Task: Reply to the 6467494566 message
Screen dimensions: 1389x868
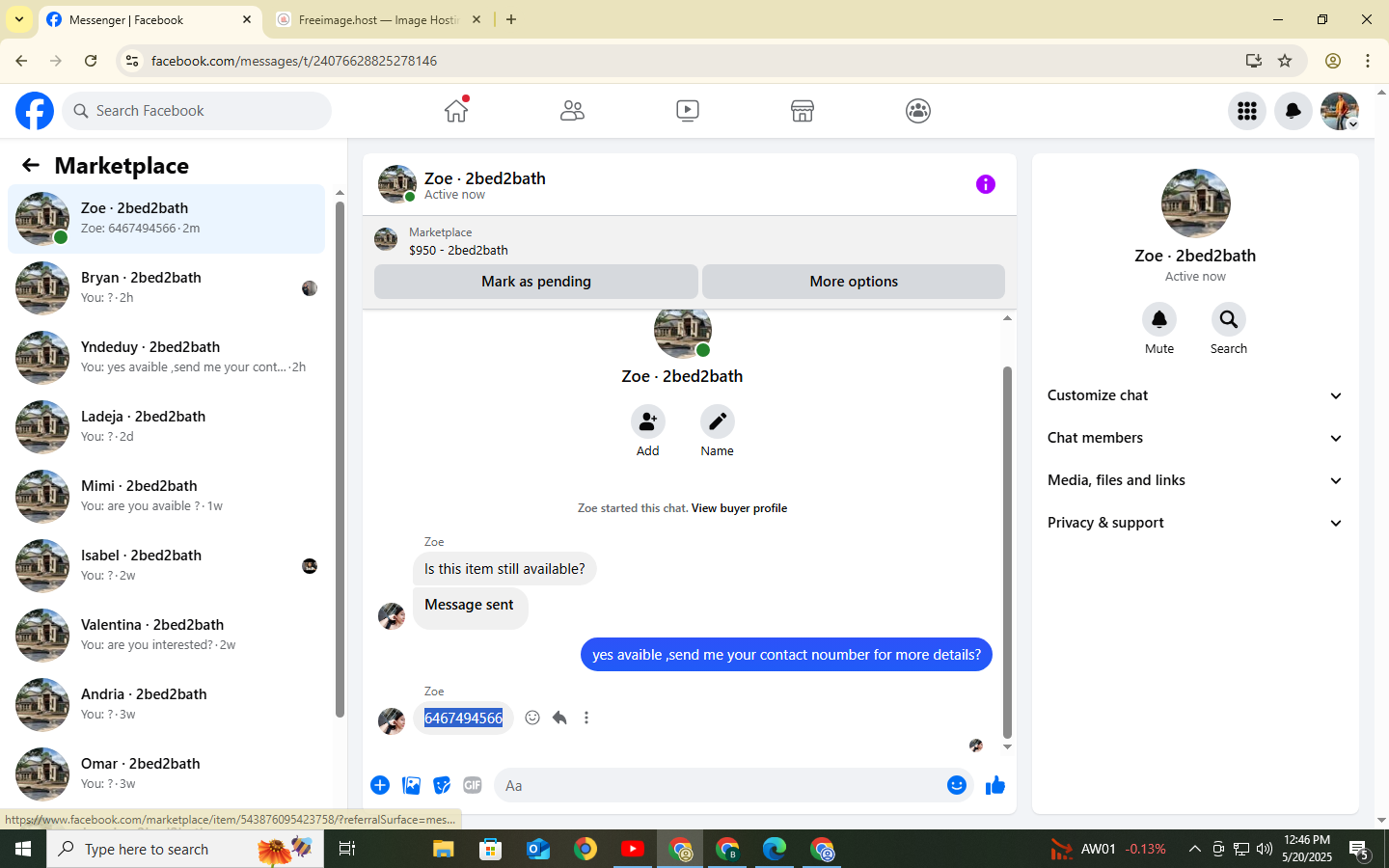Action: [x=559, y=718]
